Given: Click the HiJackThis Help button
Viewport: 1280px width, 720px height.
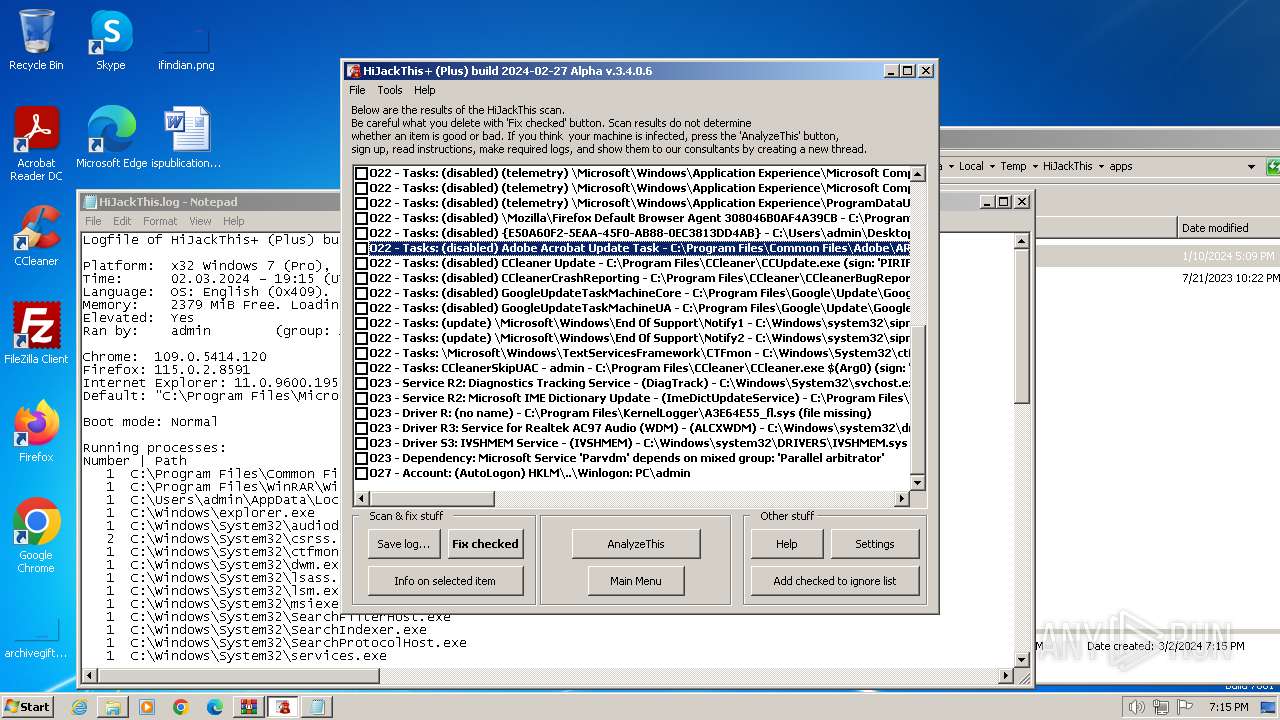Looking at the screenshot, I should 787,544.
